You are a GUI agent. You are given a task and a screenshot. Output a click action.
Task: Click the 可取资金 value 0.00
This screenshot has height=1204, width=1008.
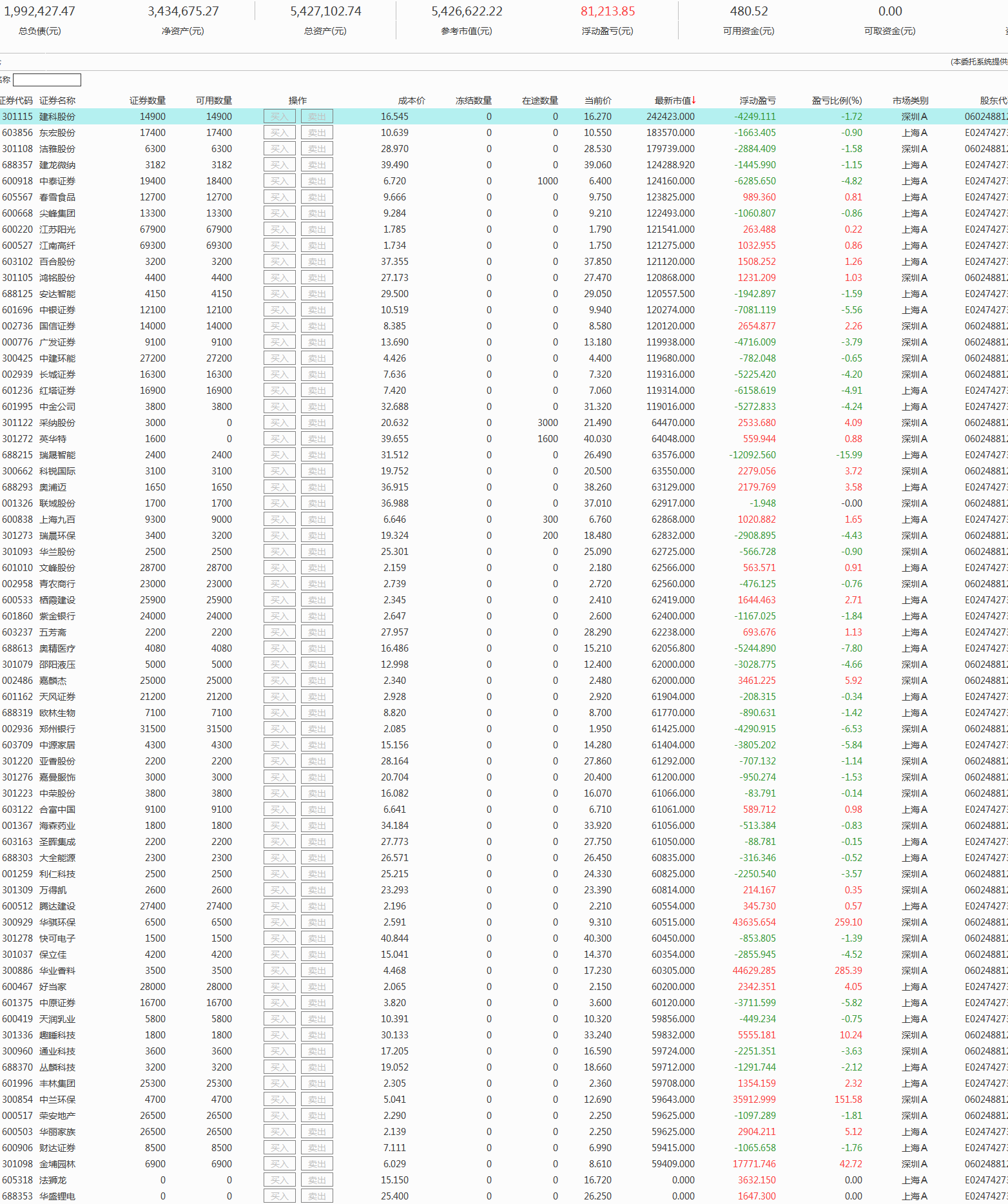click(x=890, y=12)
